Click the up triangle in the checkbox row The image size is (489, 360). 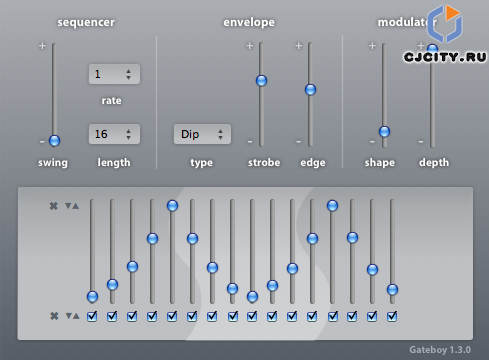point(76,316)
